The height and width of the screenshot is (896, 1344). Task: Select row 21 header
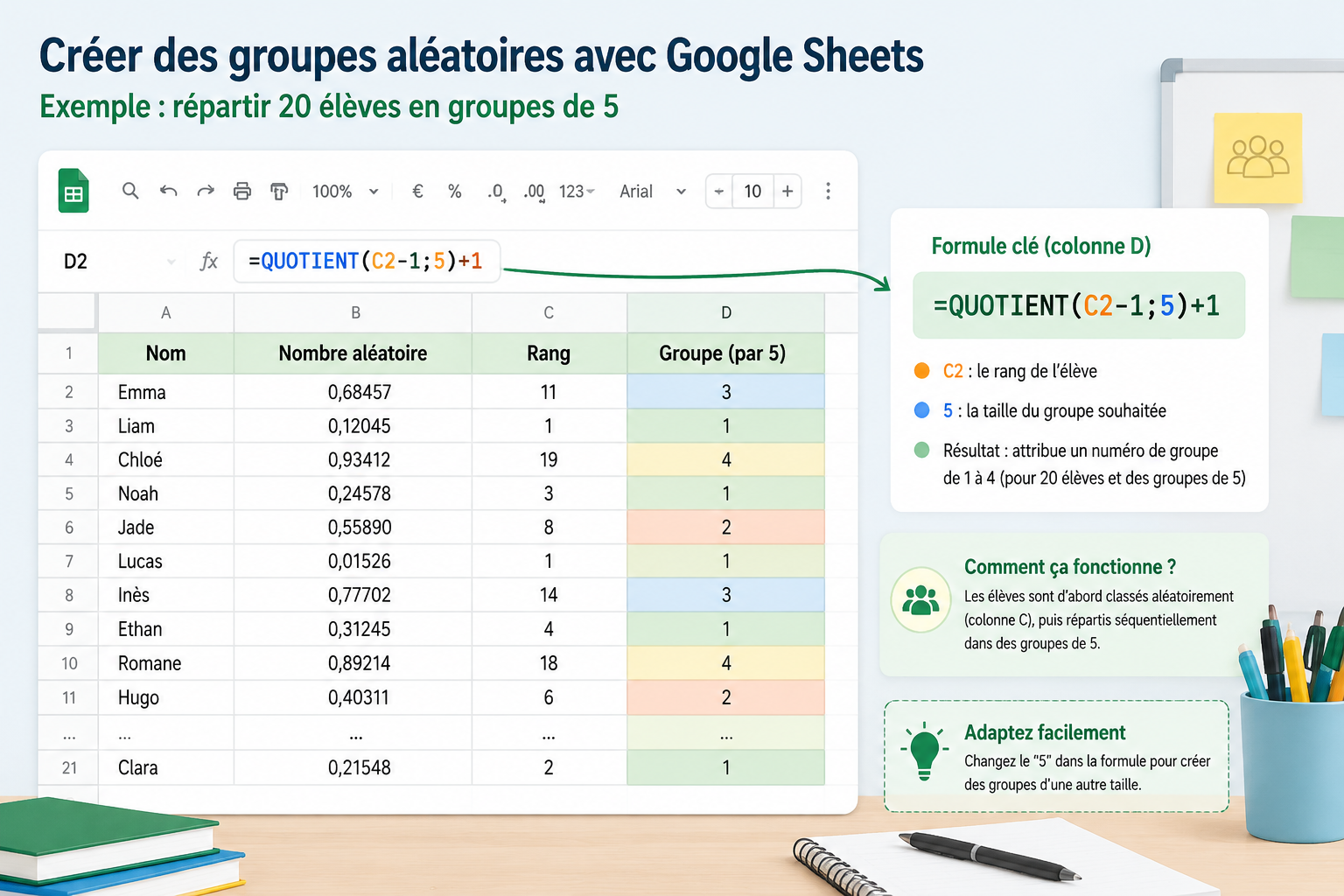(x=68, y=767)
